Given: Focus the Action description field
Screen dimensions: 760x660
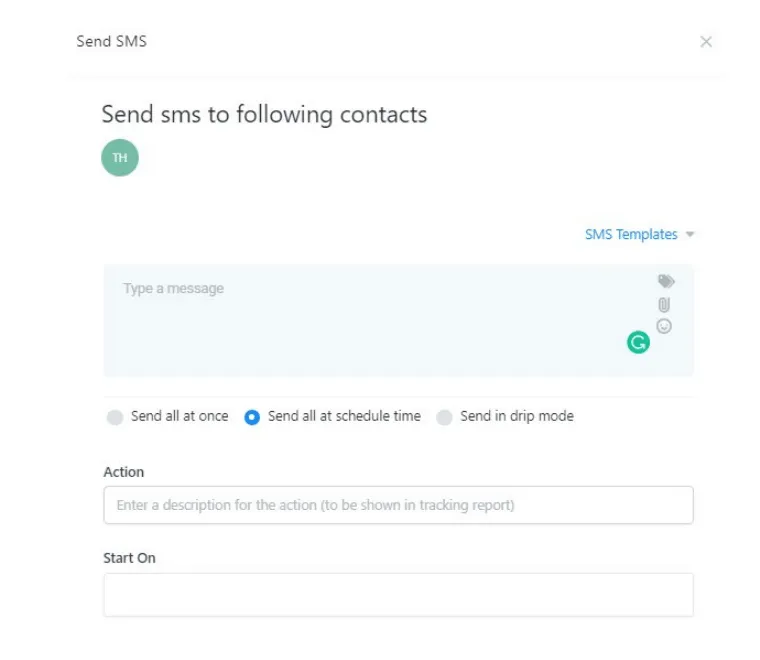Looking at the screenshot, I should coord(398,505).
